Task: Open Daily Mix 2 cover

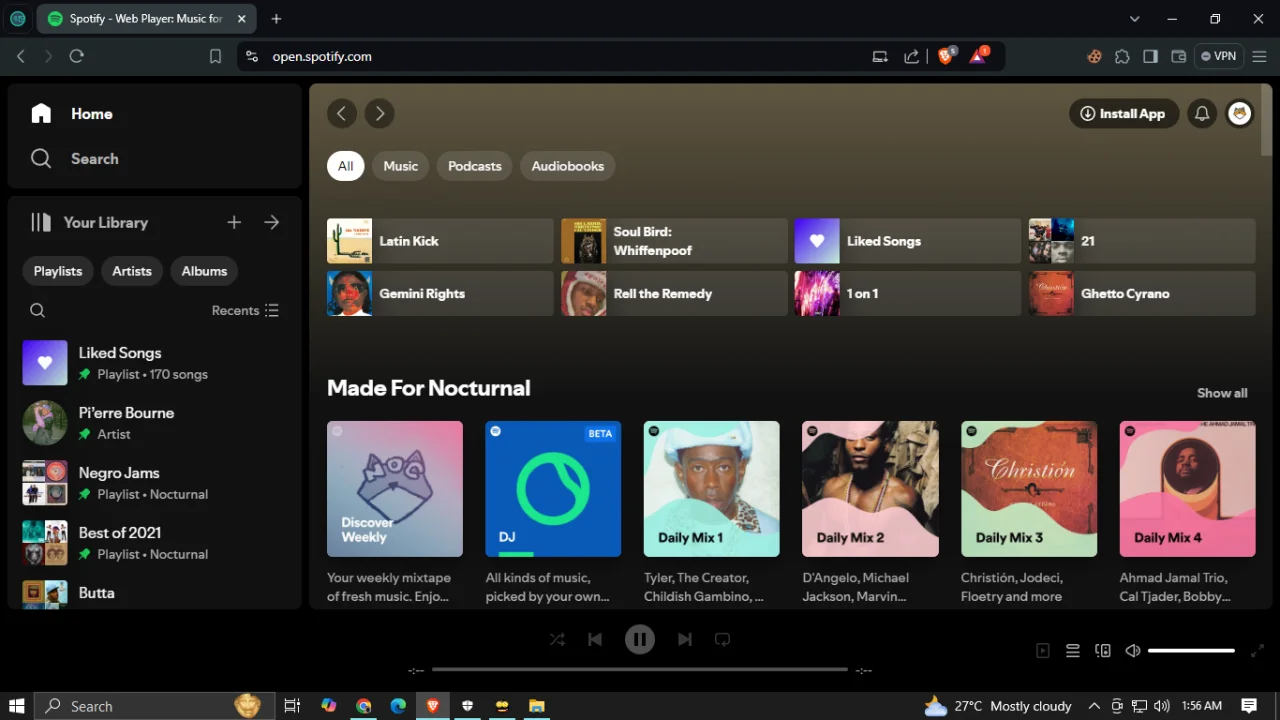Action: click(x=870, y=489)
